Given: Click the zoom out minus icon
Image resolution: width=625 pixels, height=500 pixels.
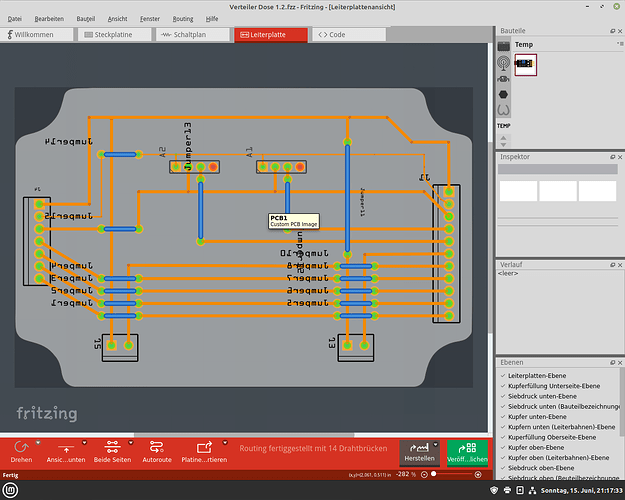Looking at the screenshot, I should pos(425,474).
